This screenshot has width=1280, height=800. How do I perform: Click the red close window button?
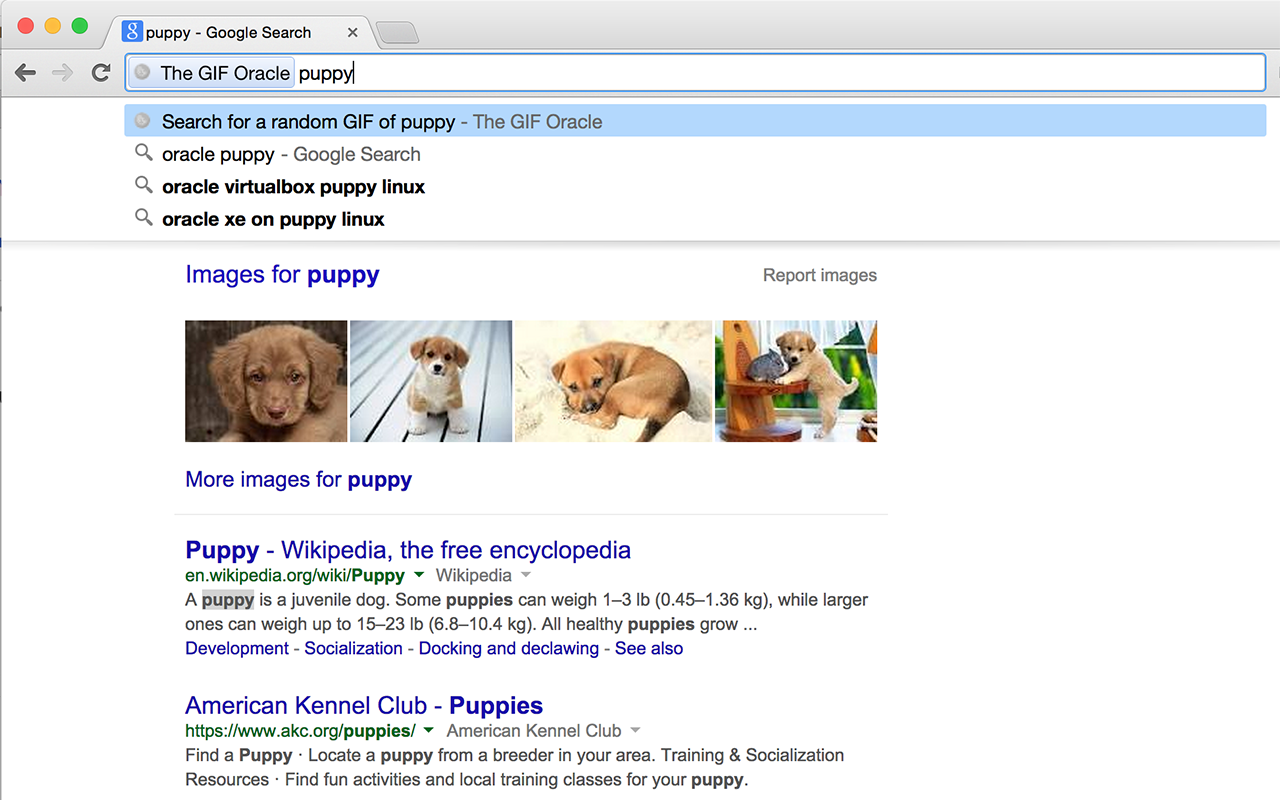point(27,26)
